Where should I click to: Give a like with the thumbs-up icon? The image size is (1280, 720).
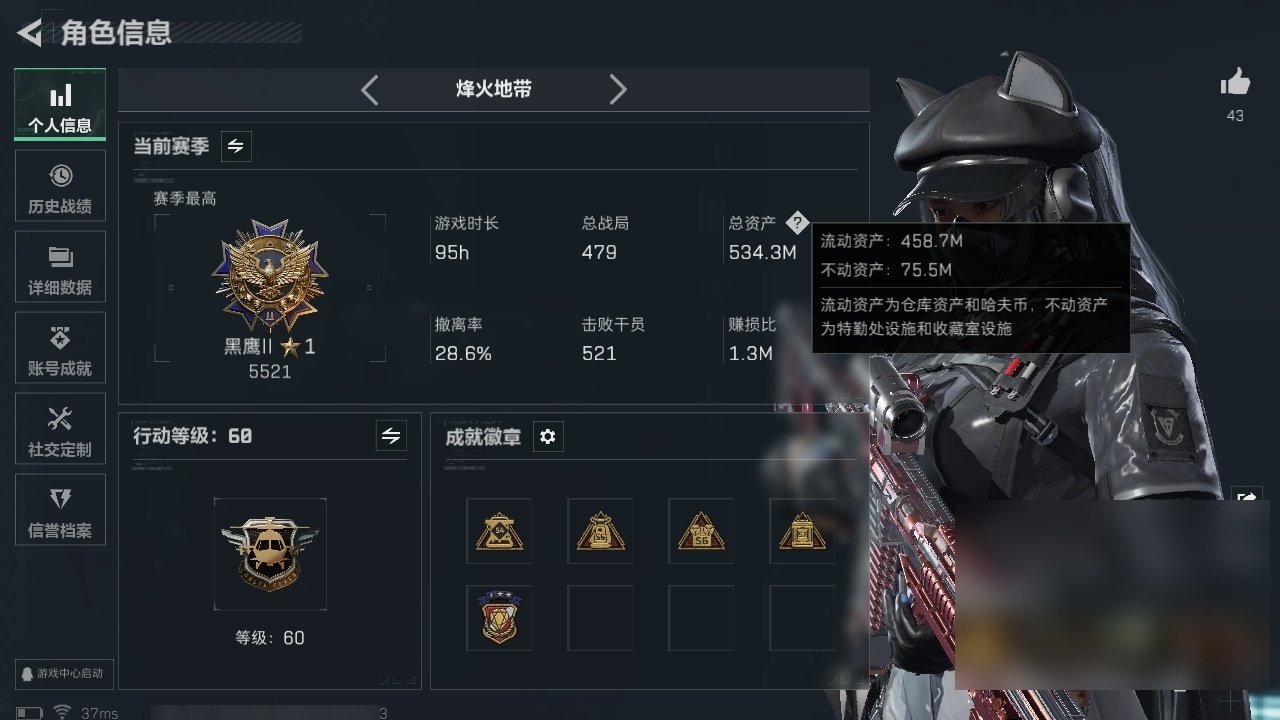click(x=1235, y=83)
